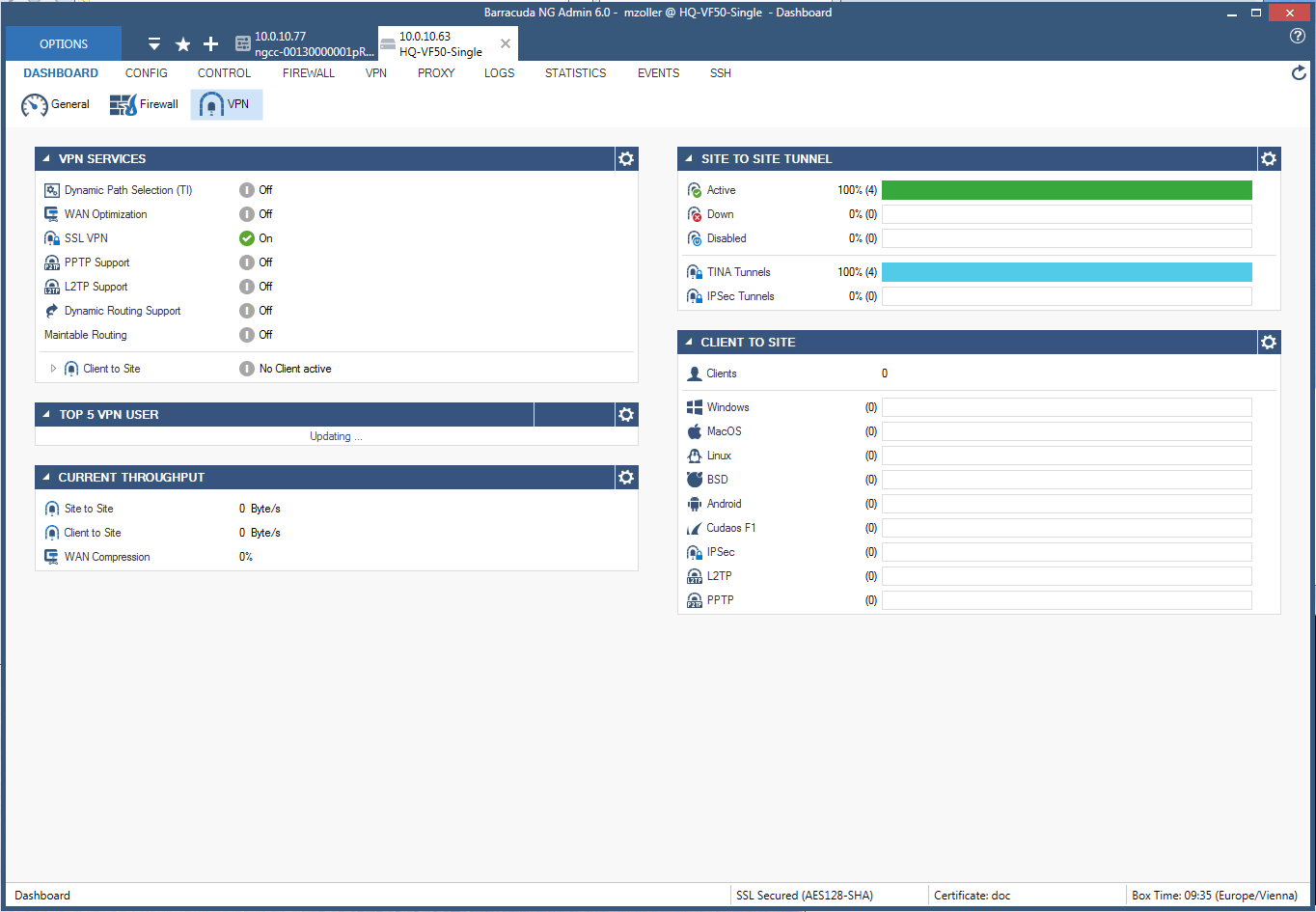Open the help question mark icon
This screenshot has width=1316, height=912.
click(1298, 36)
